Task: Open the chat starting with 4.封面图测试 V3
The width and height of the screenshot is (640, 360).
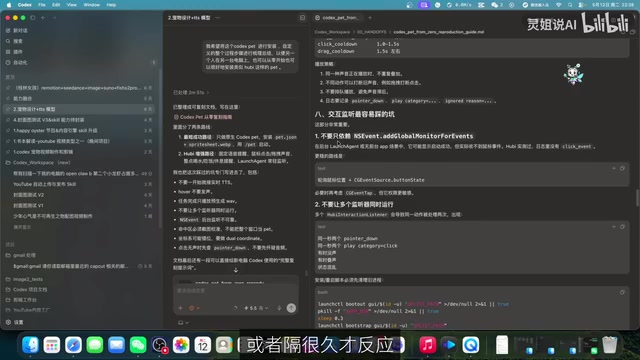Action: click(80, 120)
